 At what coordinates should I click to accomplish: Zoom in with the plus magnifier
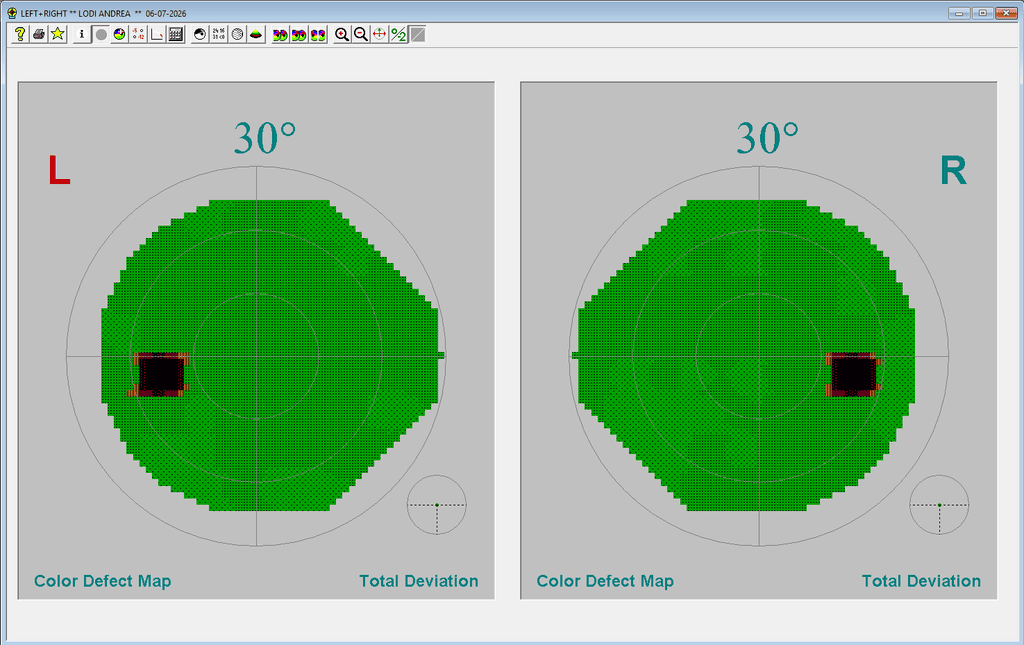coord(342,35)
